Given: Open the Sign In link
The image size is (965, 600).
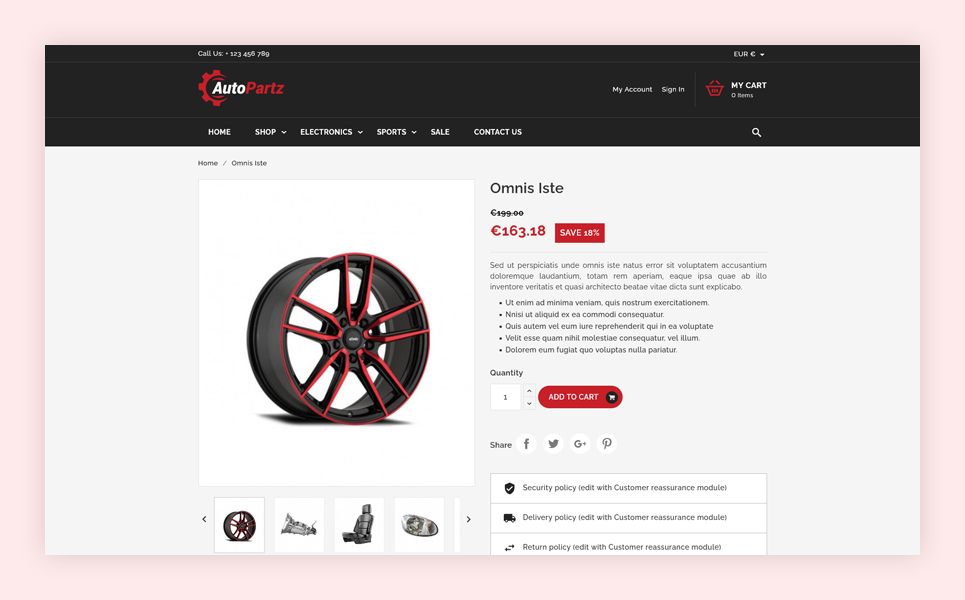Looking at the screenshot, I should pos(673,89).
